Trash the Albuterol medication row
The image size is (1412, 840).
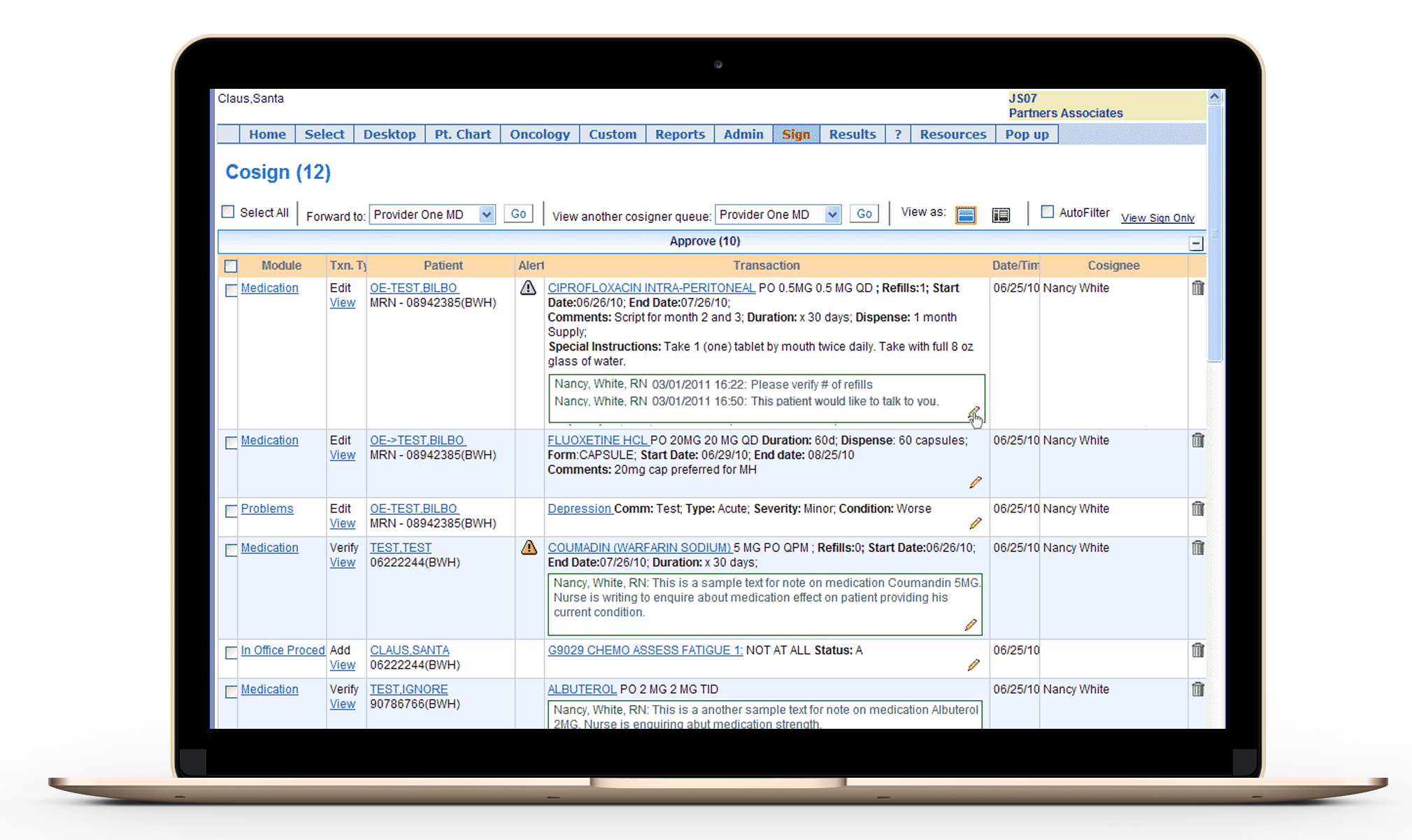pos(1197,690)
